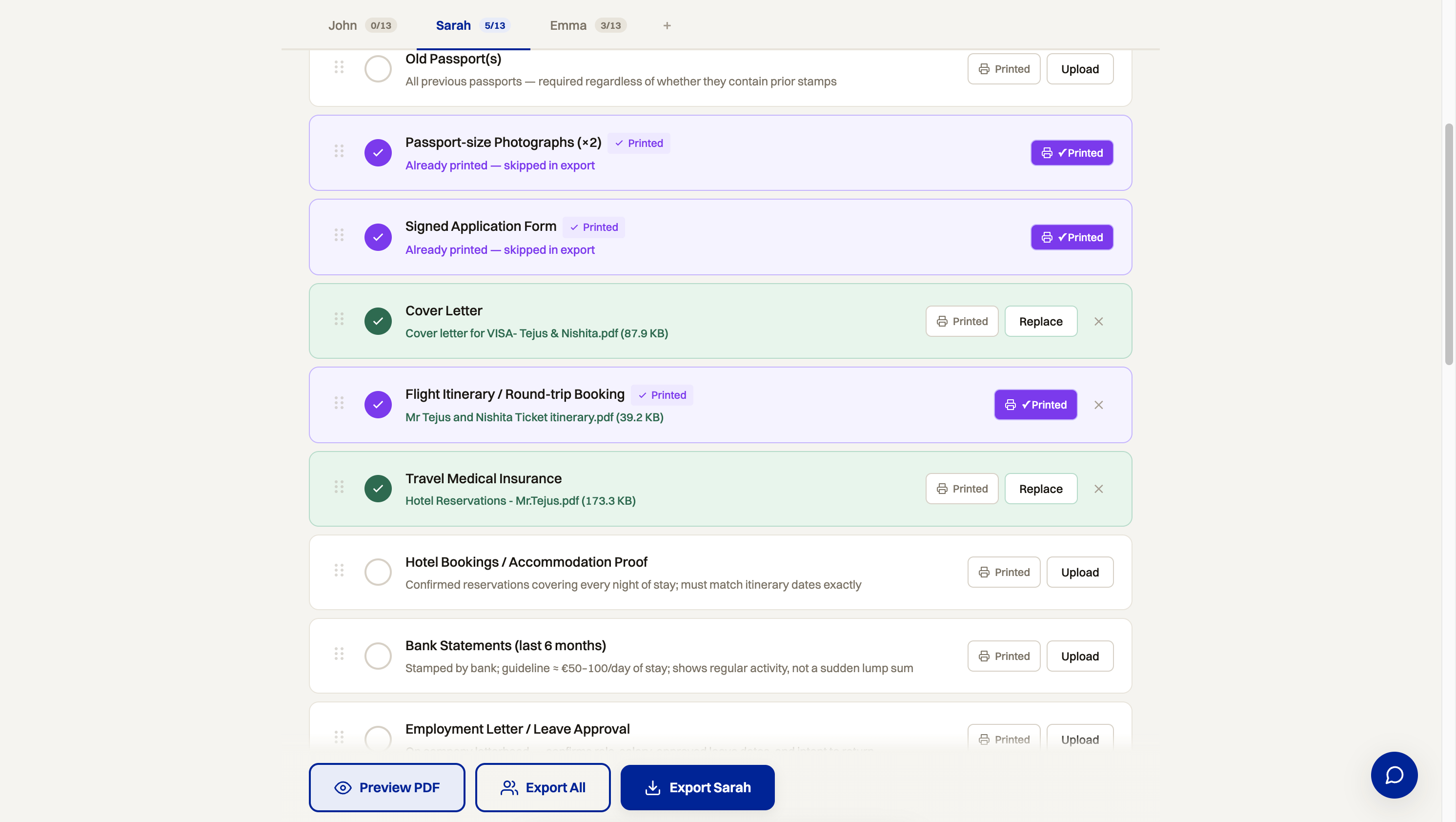The height and width of the screenshot is (822, 1456).
Task: Click the Printed badge beside Signed Application Form title
Action: click(x=593, y=226)
